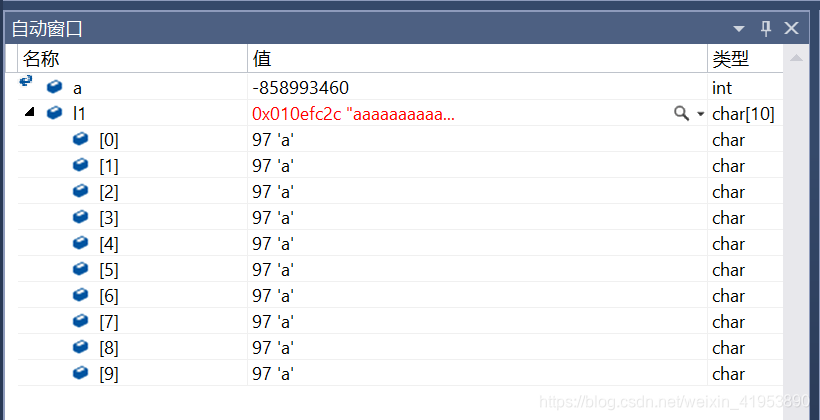
Task: Click the char type cell of [2]
Action: click(728, 192)
